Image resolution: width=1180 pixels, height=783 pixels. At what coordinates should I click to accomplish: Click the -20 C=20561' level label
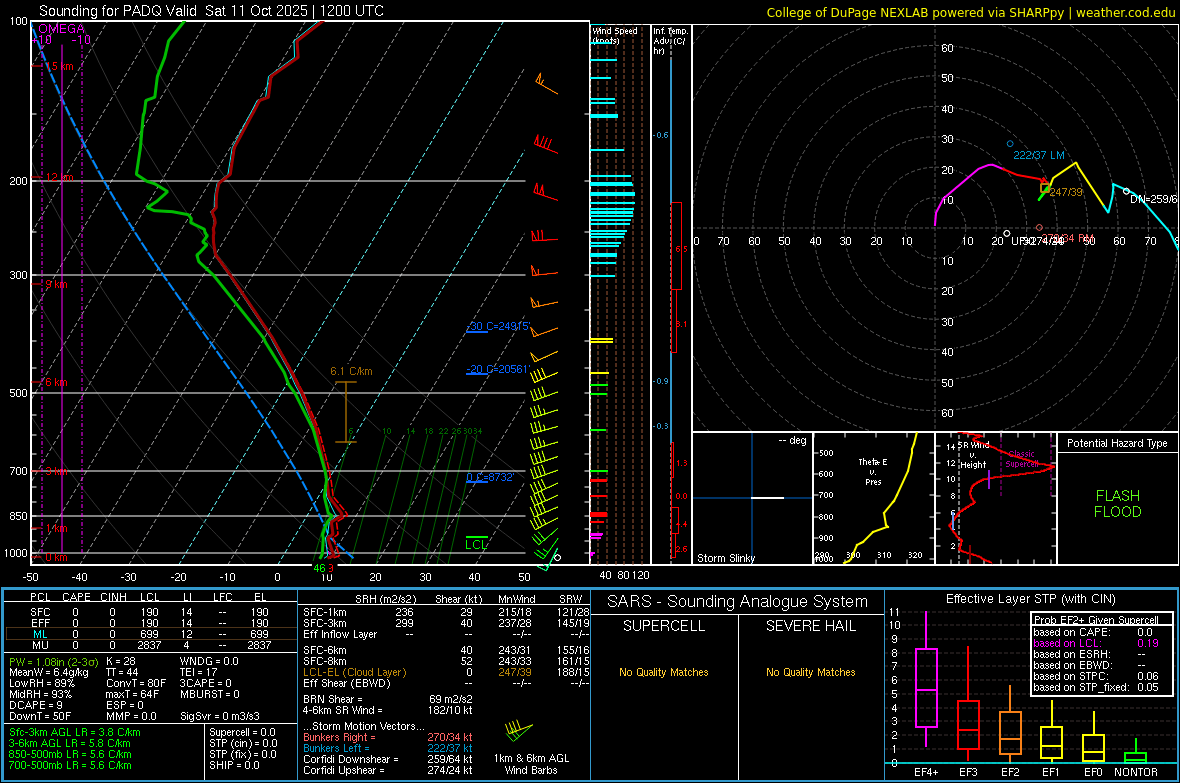[498, 370]
